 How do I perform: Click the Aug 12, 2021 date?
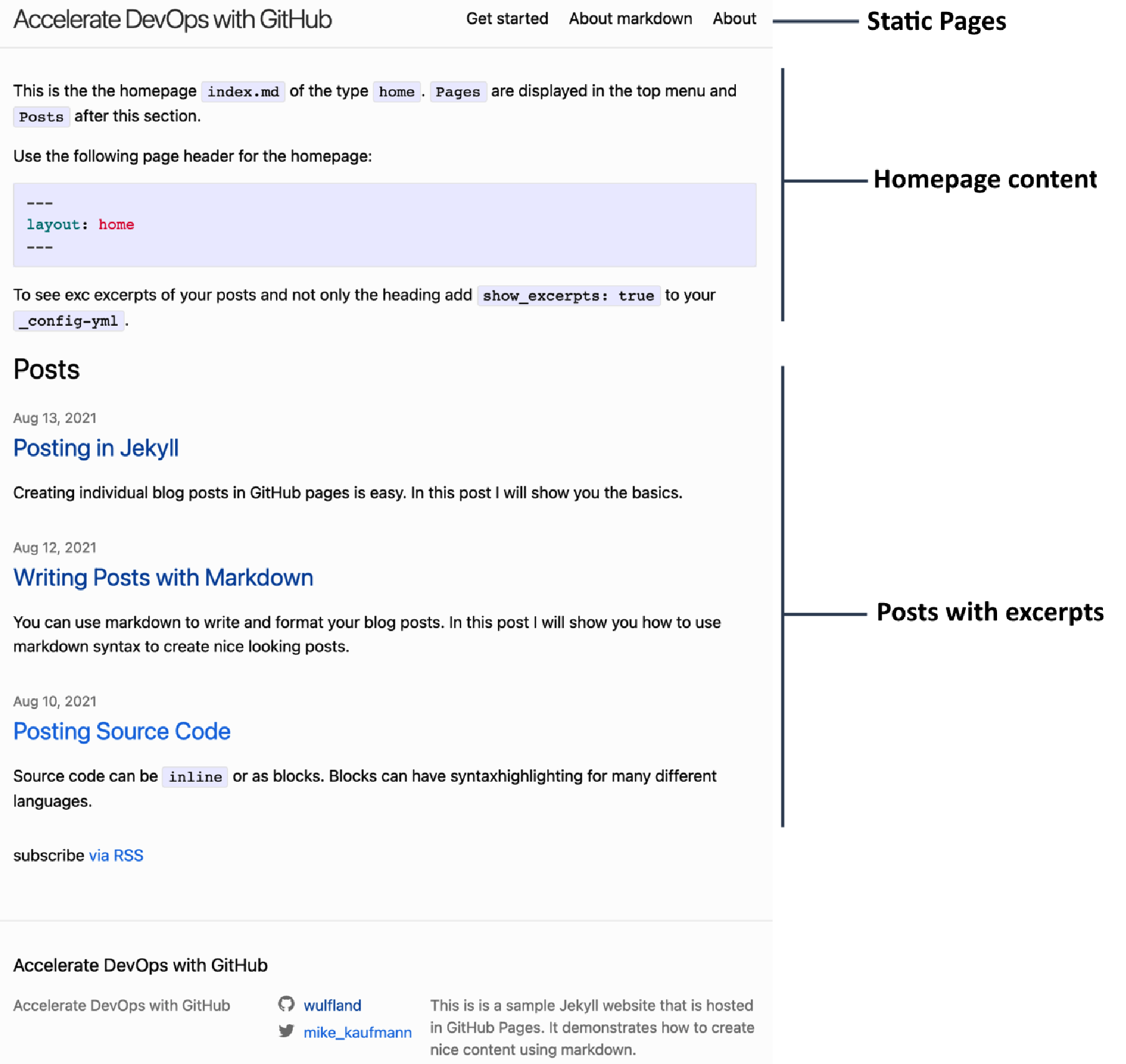tap(55, 548)
